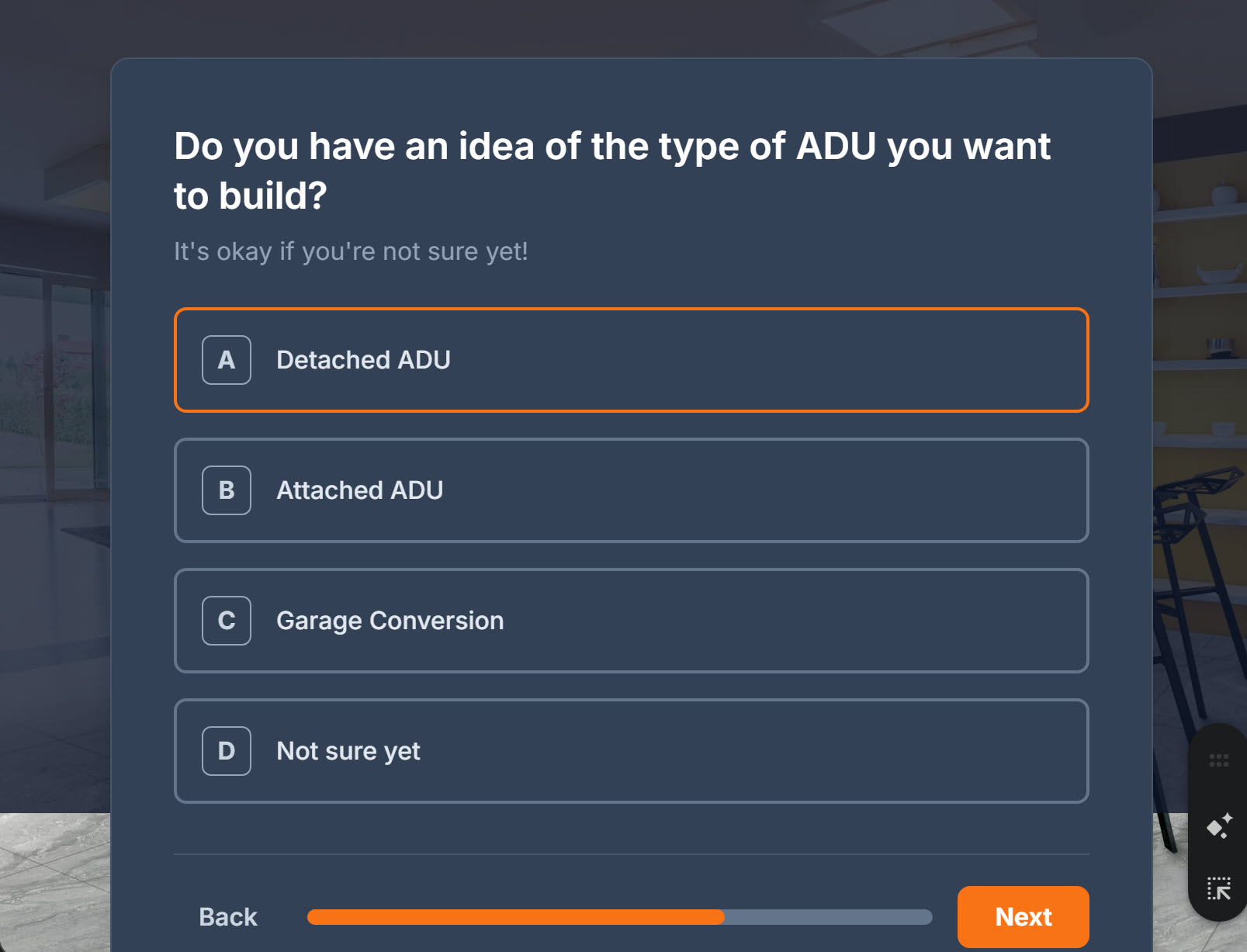Click the orange filled part of progress bar
1247x952 pixels.
515,917
